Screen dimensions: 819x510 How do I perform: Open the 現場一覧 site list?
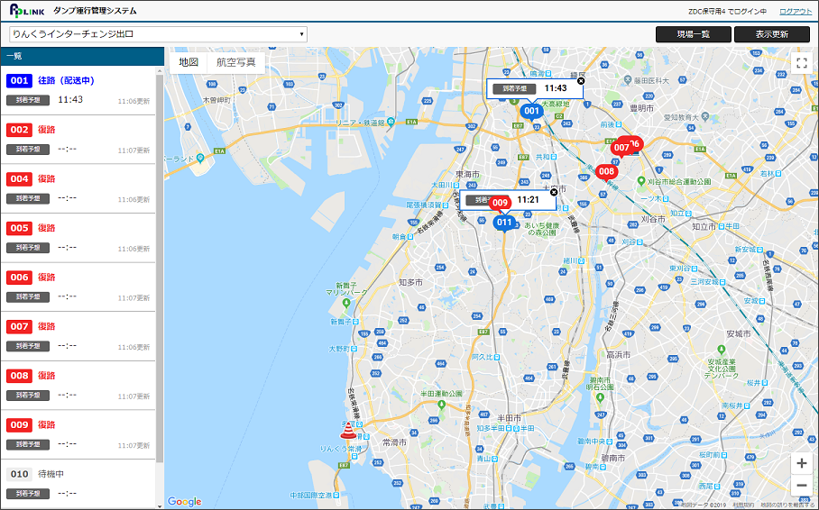coord(693,34)
